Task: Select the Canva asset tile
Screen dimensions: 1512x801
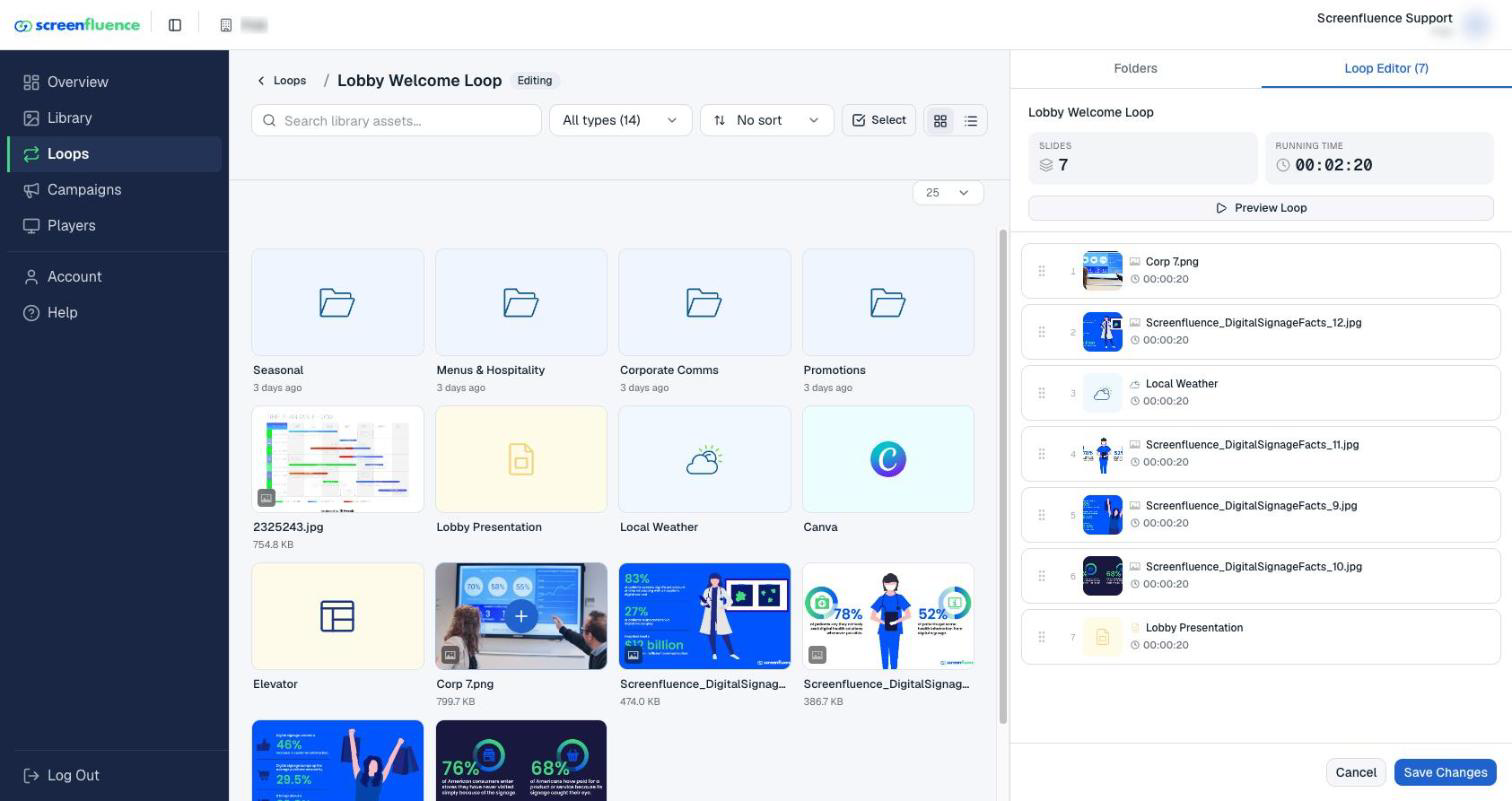Action: tap(888, 459)
